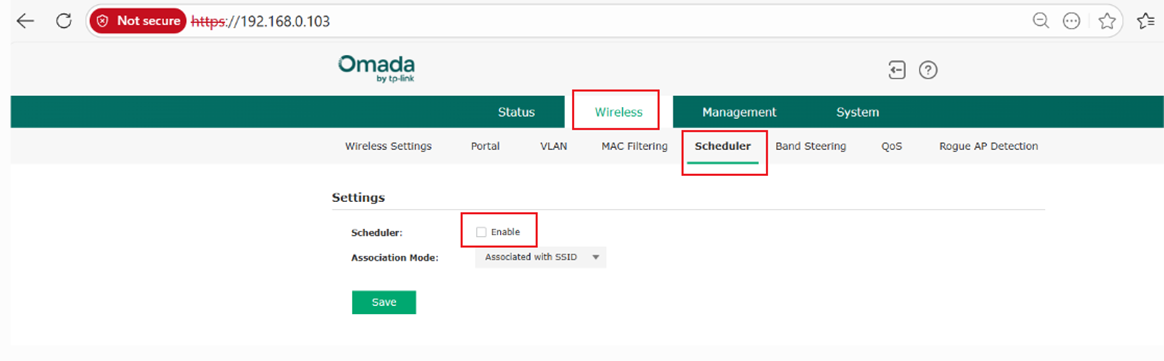1164x361 pixels.
Task: Open the help question mark icon
Action: [929, 70]
